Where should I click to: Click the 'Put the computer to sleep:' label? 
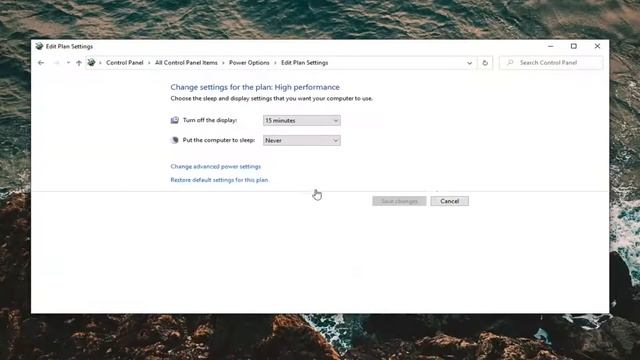[219, 140]
